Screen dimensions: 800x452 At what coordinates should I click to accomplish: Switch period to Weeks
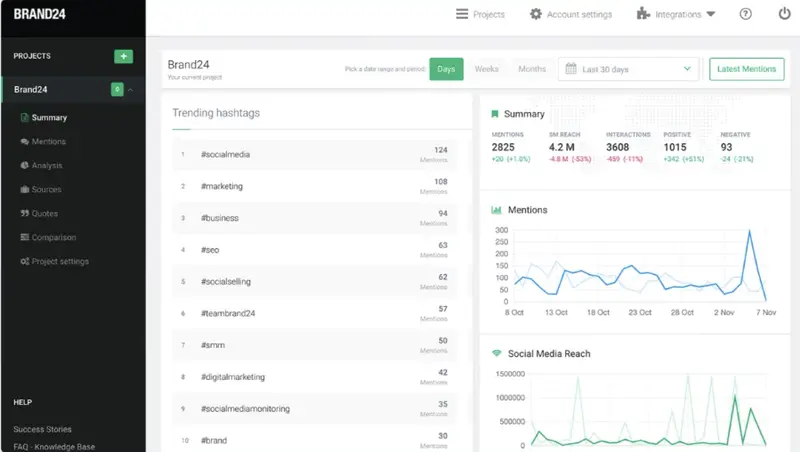[486, 69]
